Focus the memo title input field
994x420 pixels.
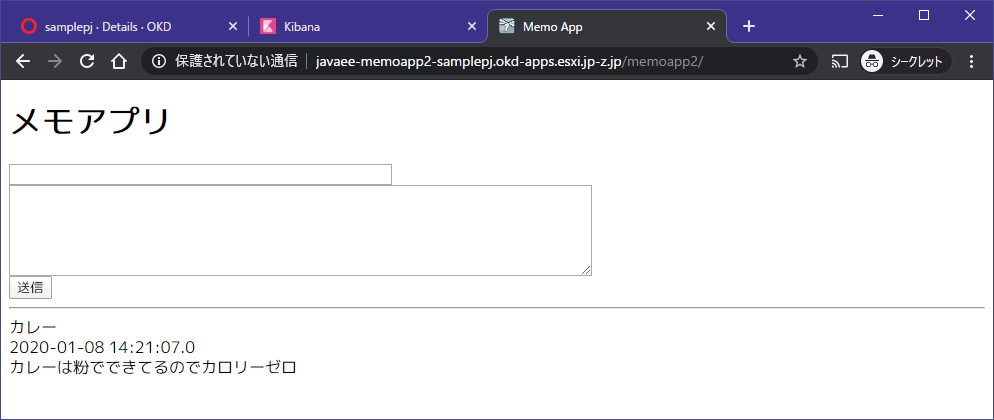coord(200,174)
